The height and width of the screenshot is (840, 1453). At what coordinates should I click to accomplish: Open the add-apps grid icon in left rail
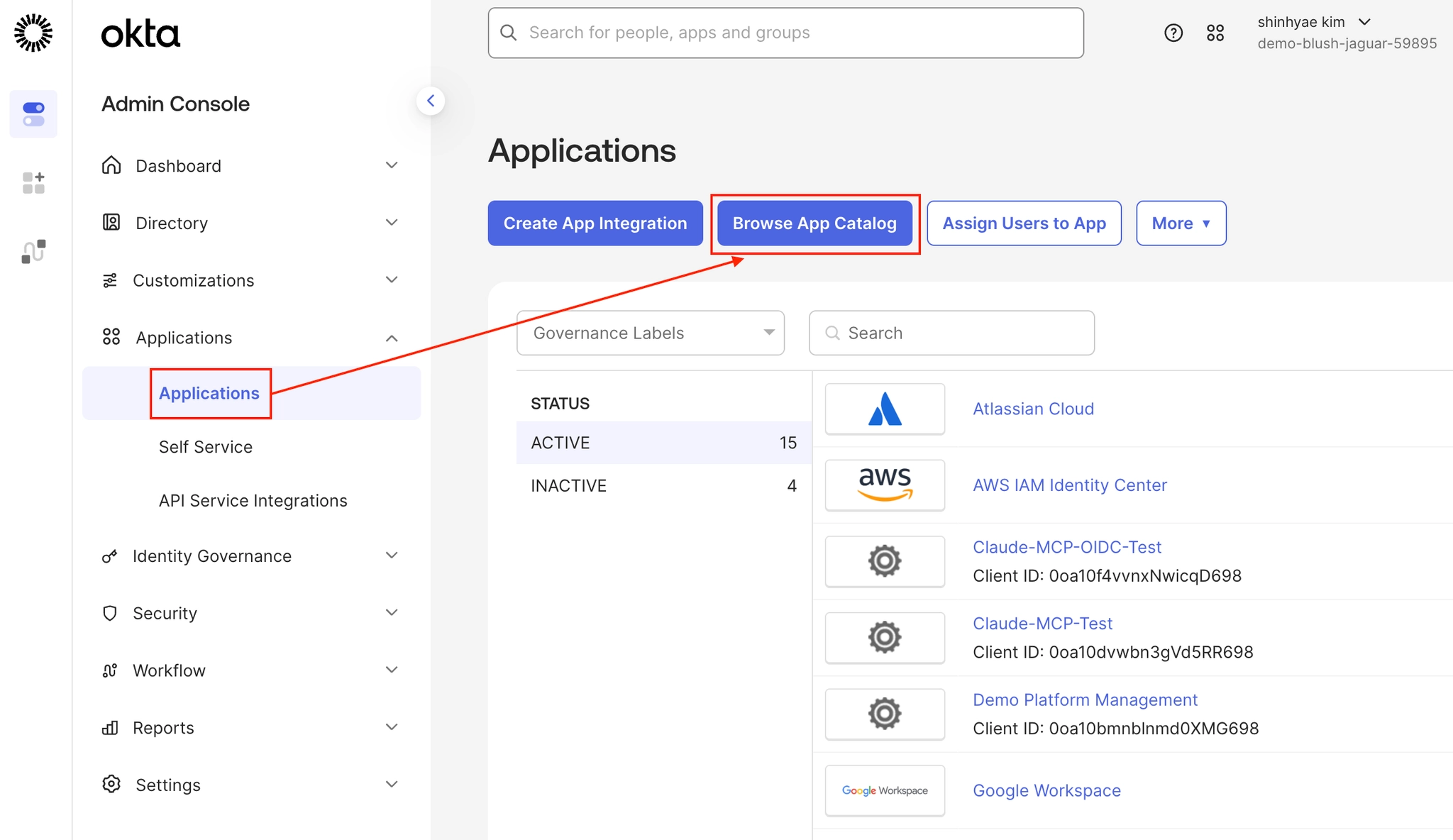33,182
